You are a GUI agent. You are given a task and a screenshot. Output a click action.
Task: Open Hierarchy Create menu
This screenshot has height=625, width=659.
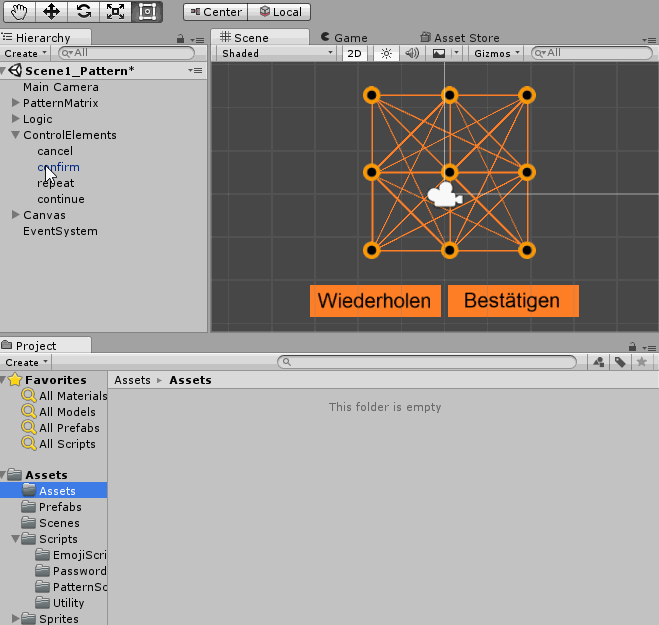pos(25,53)
